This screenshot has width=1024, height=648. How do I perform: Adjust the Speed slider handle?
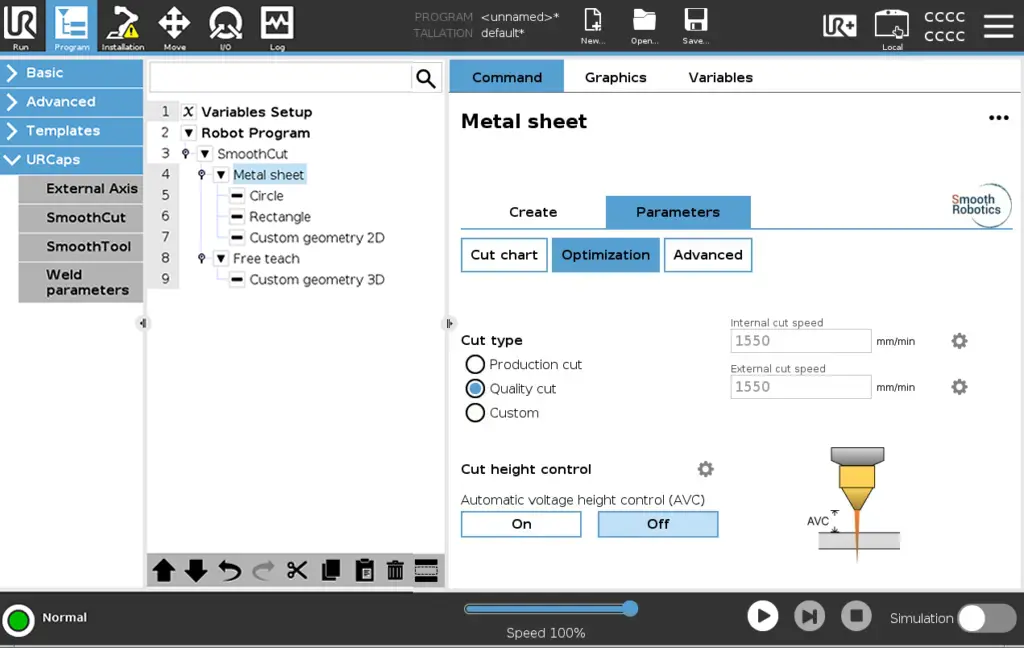click(x=630, y=609)
